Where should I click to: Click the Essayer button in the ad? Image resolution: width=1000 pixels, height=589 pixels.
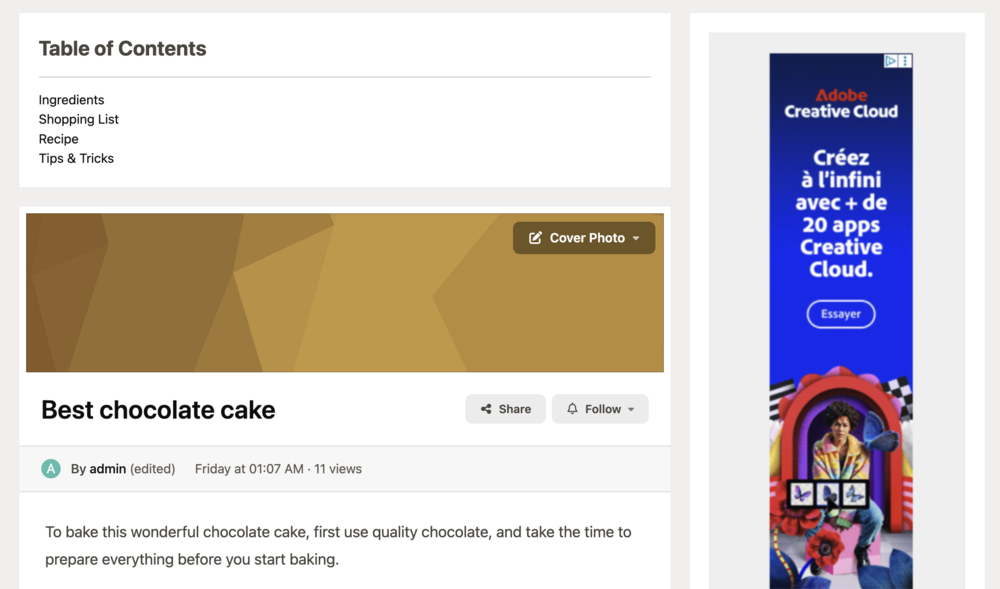[x=841, y=314]
